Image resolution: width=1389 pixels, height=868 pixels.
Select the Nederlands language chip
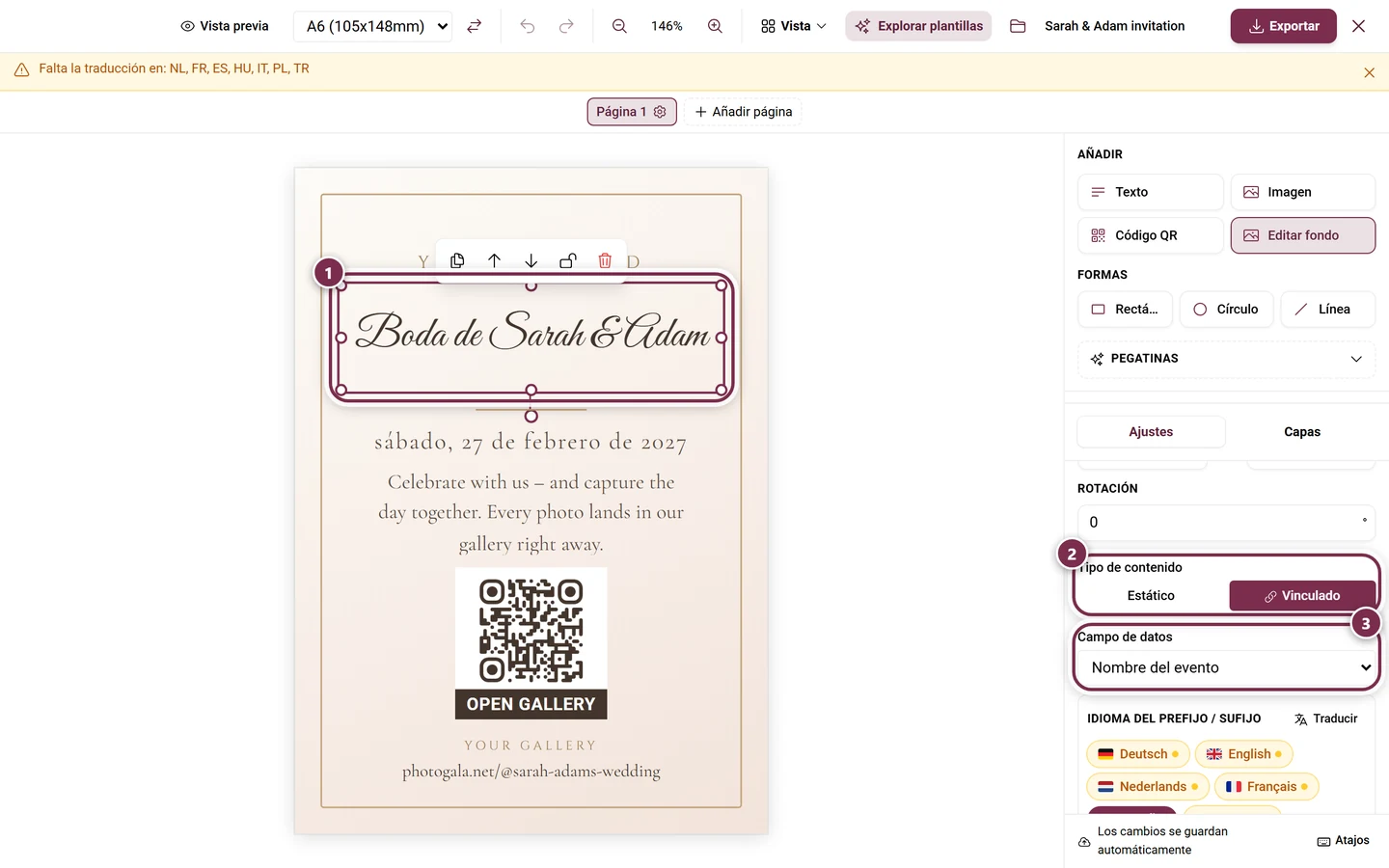click(1147, 787)
